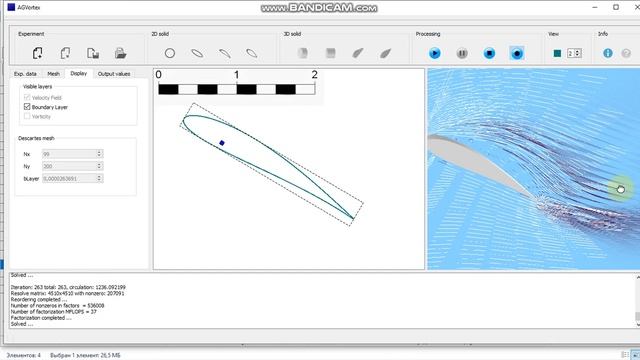Image resolution: width=640 pixels, height=360 pixels.
Task: Open an experiment with the folder icon
Action: coord(120,53)
